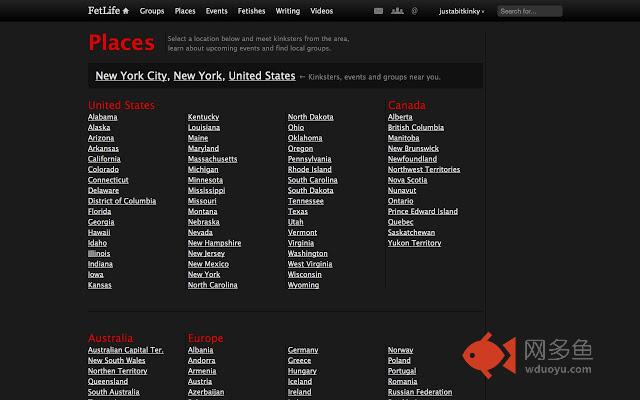The height and width of the screenshot is (400, 640).
Task: Open the United States nearby location link
Action: pyautogui.click(x=262, y=76)
